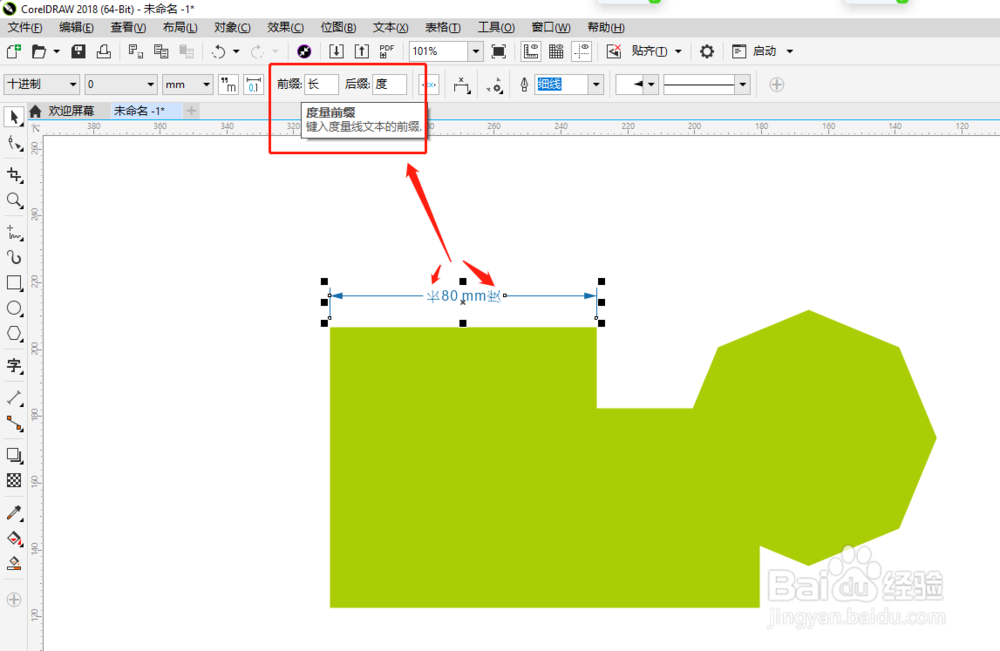Click the Undo arrow
Image resolution: width=1000 pixels, height=651 pixels.
[218, 52]
